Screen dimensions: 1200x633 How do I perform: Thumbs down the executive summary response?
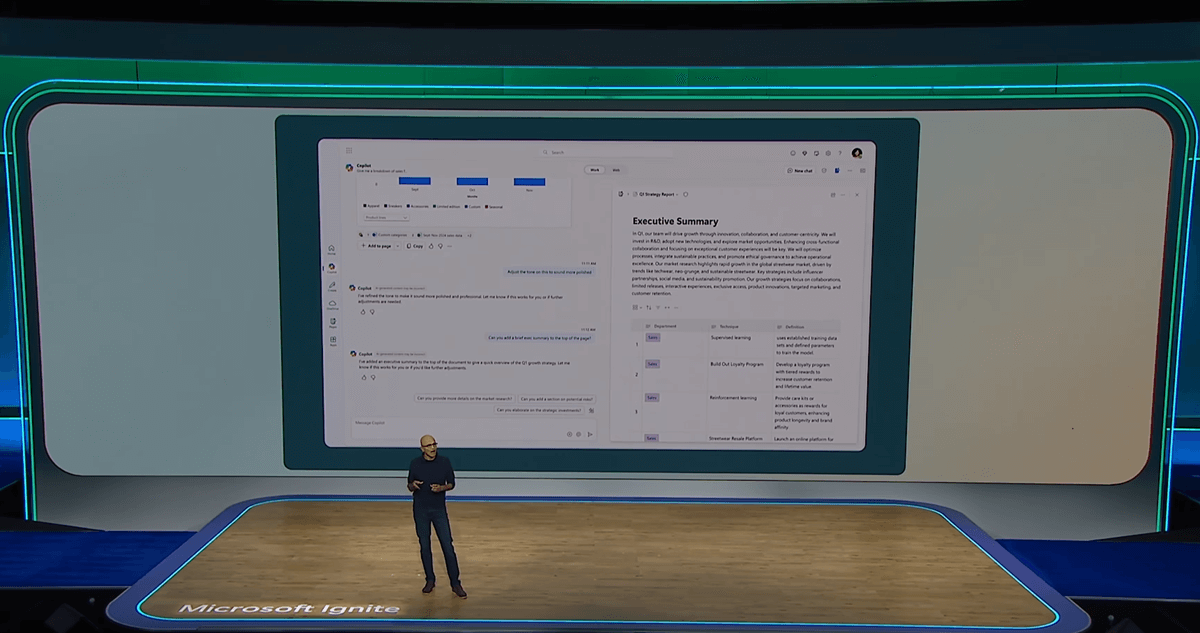coord(372,377)
